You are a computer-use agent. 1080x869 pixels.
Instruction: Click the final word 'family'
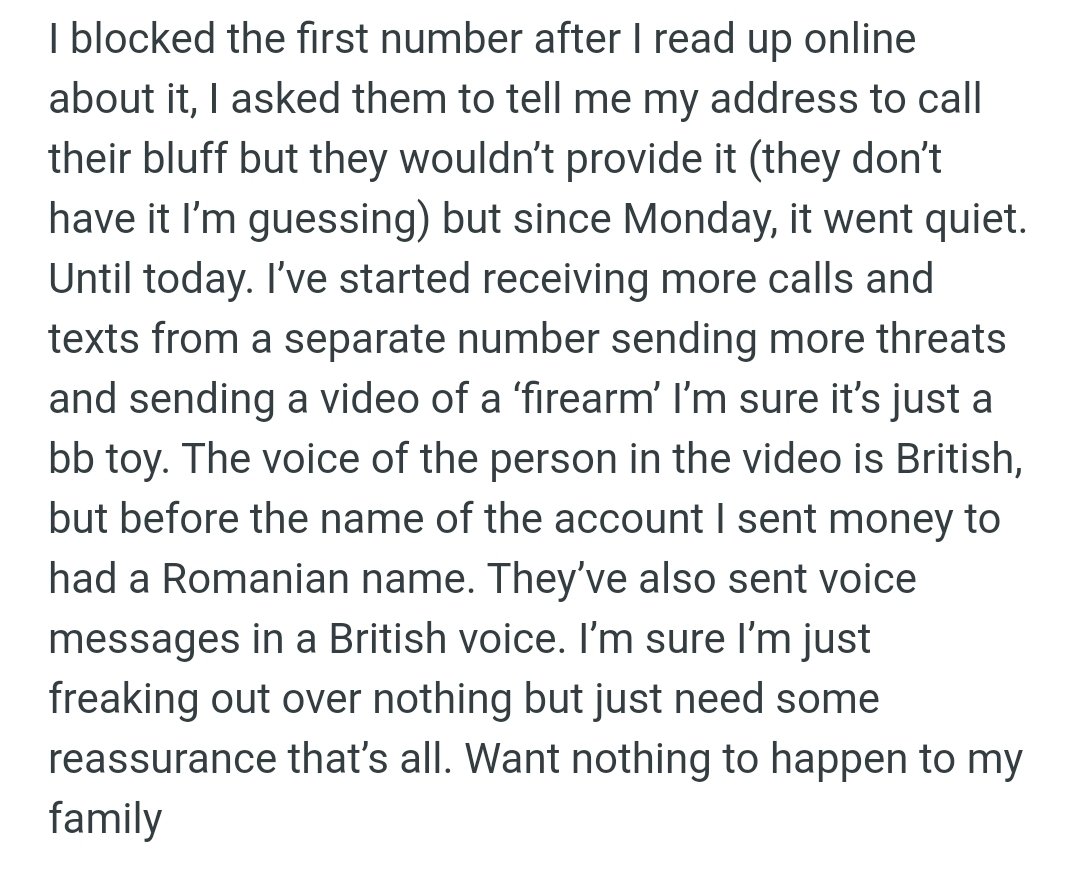coord(105,820)
